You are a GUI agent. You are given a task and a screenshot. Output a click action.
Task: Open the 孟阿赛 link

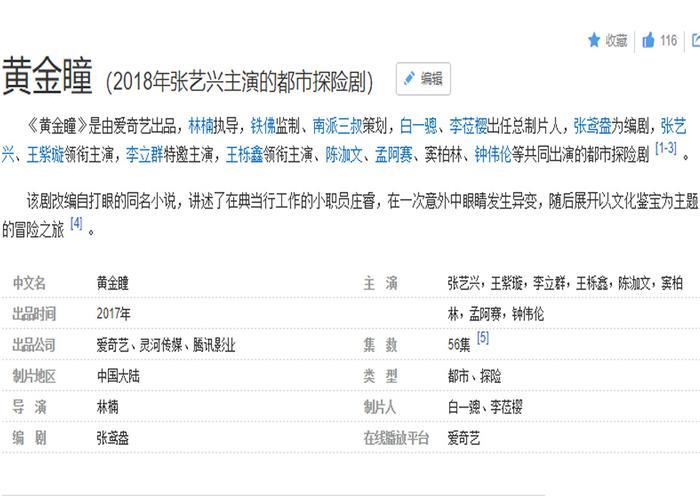(393, 154)
